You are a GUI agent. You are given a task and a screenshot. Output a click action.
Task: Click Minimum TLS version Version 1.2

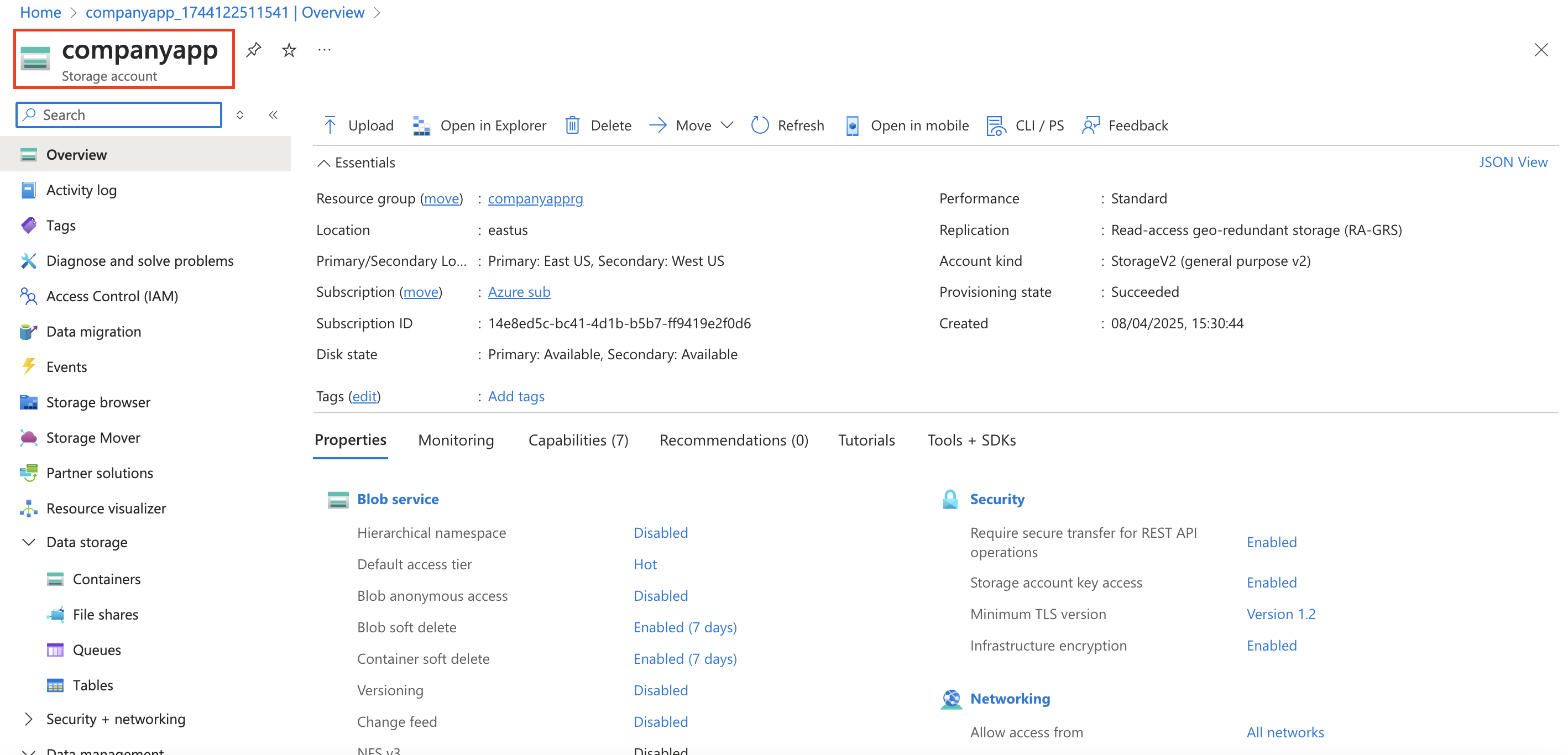(x=1280, y=614)
